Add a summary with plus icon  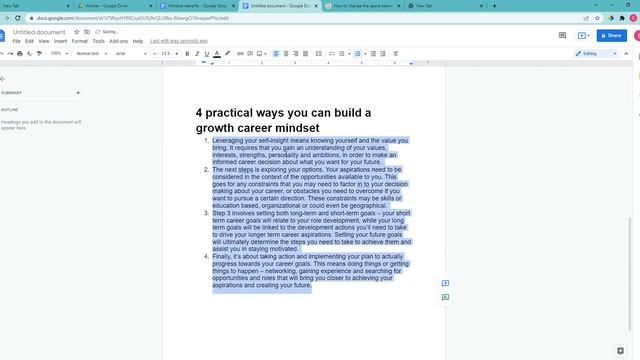tap(78, 93)
